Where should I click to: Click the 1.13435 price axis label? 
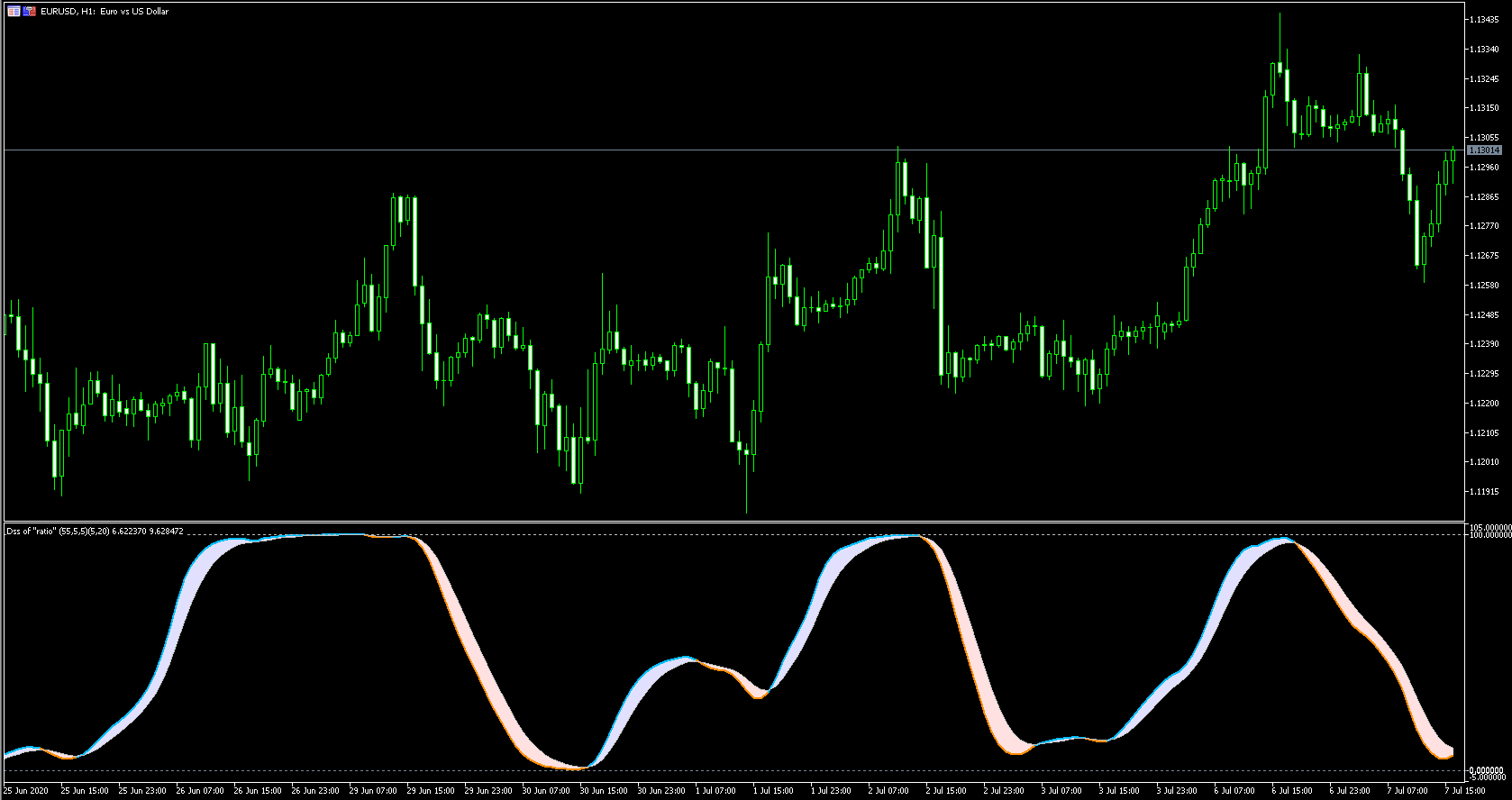click(1484, 19)
